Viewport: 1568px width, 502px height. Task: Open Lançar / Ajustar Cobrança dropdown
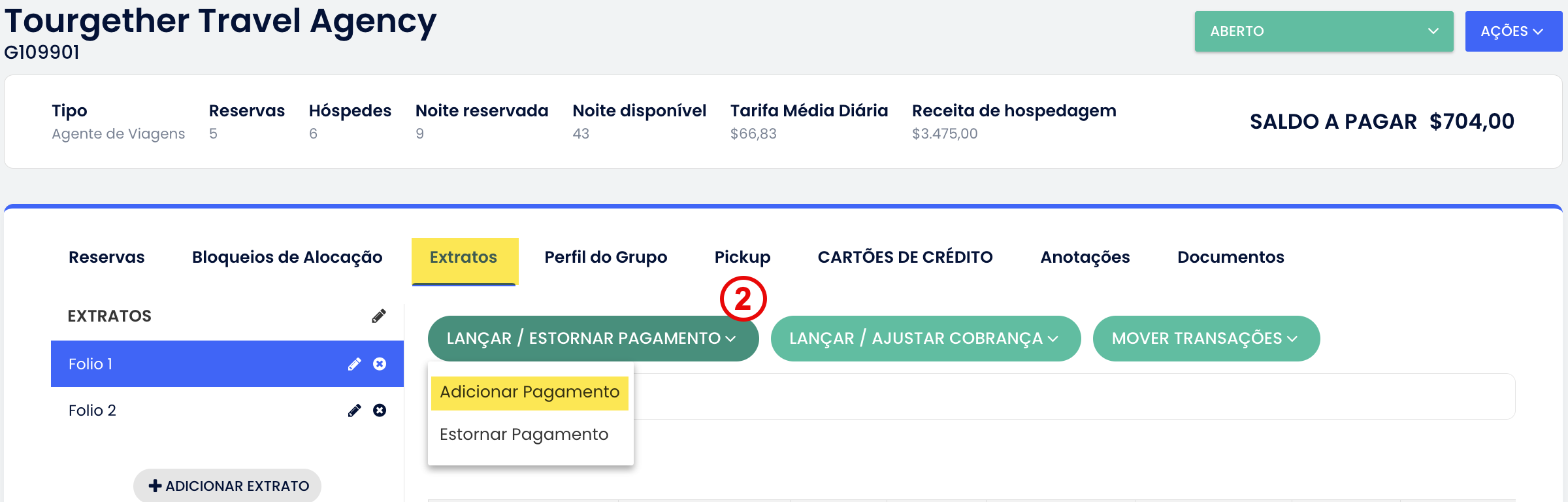coord(925,339)
